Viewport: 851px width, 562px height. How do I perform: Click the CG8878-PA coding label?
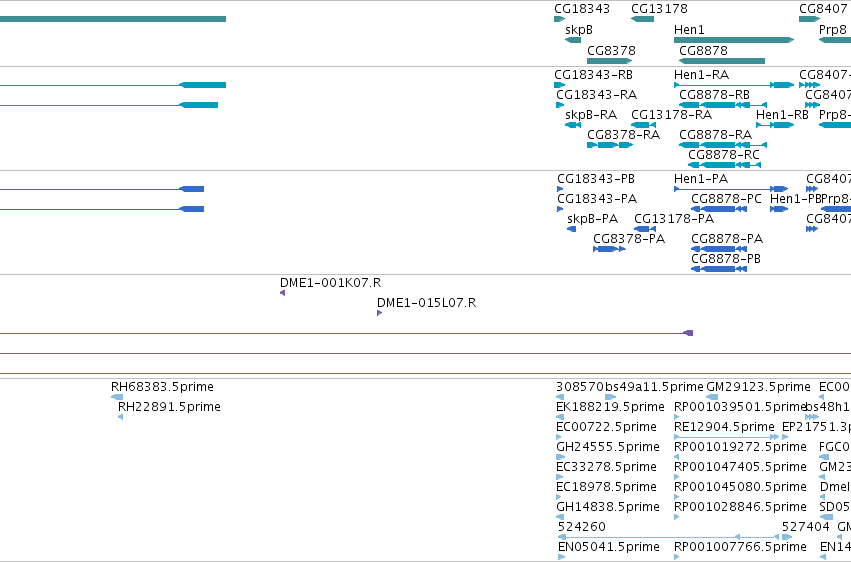727,239
